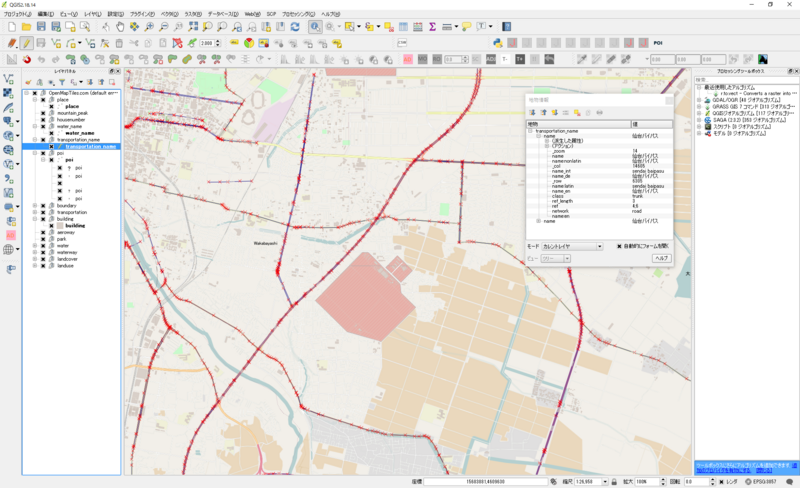Screen dimensions: 800x488
Task: Click the Diagram pie chart icon
Action: tap(249, 43)
